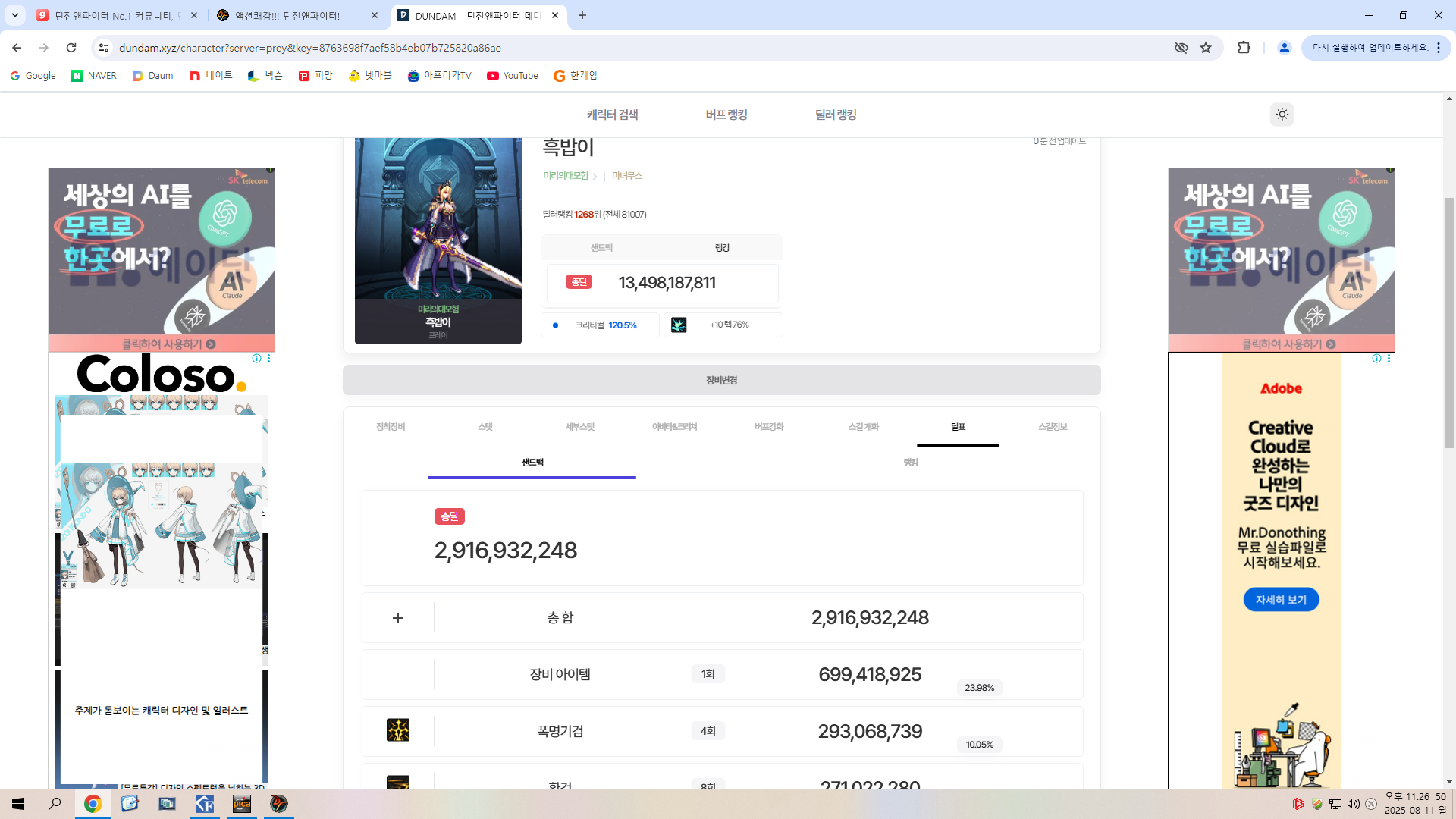Open 캐릭터 검색 menu
Screen dimensions: 1456x819
coord(612,115)
